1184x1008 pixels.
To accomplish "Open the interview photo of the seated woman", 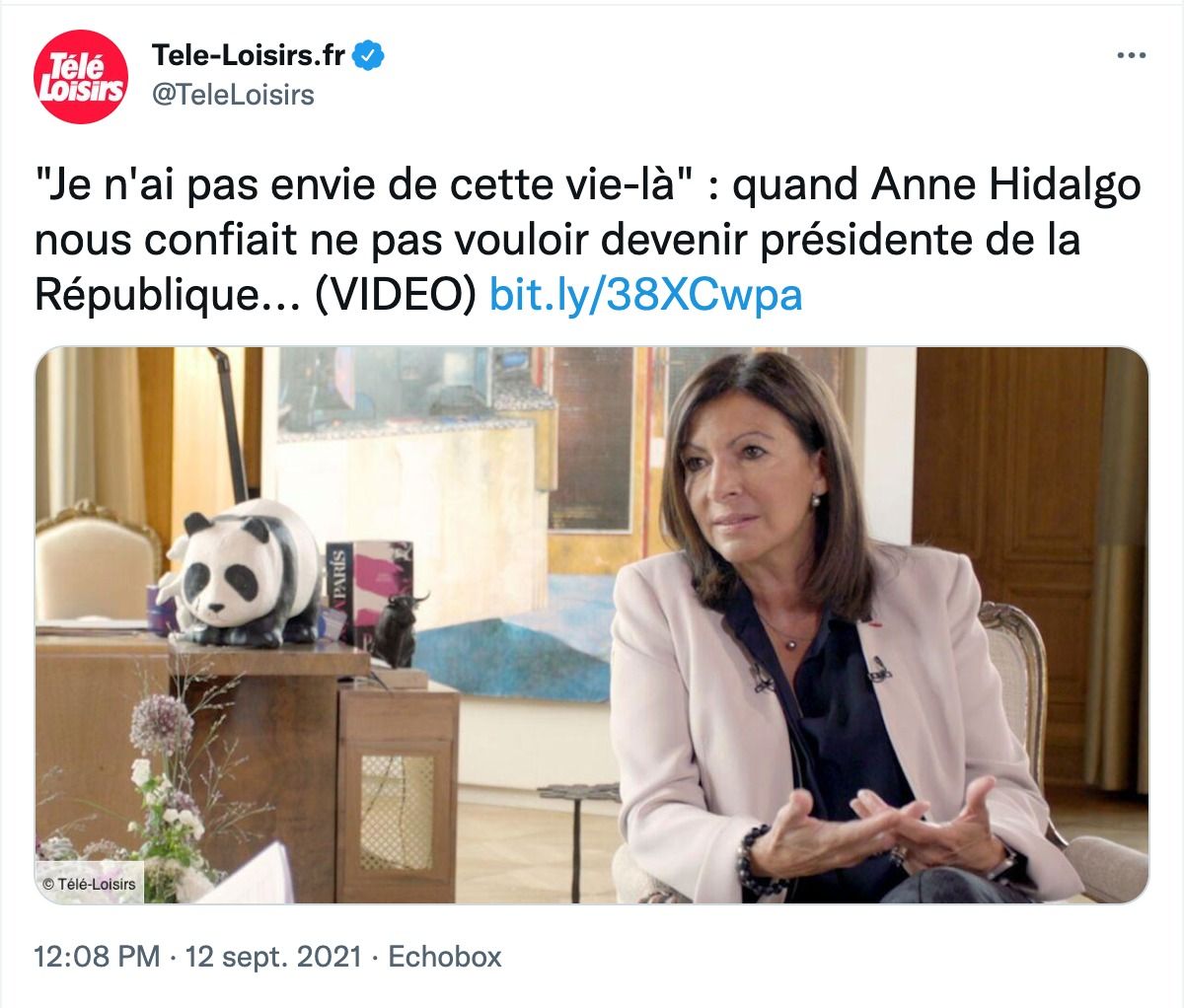I will [x=592, y=625].
